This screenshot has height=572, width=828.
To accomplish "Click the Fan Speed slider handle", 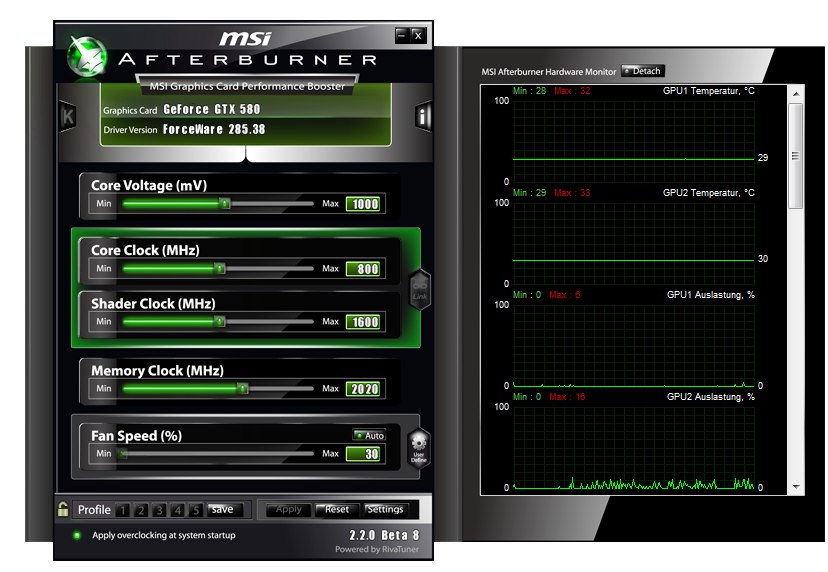I will (123, 453).
